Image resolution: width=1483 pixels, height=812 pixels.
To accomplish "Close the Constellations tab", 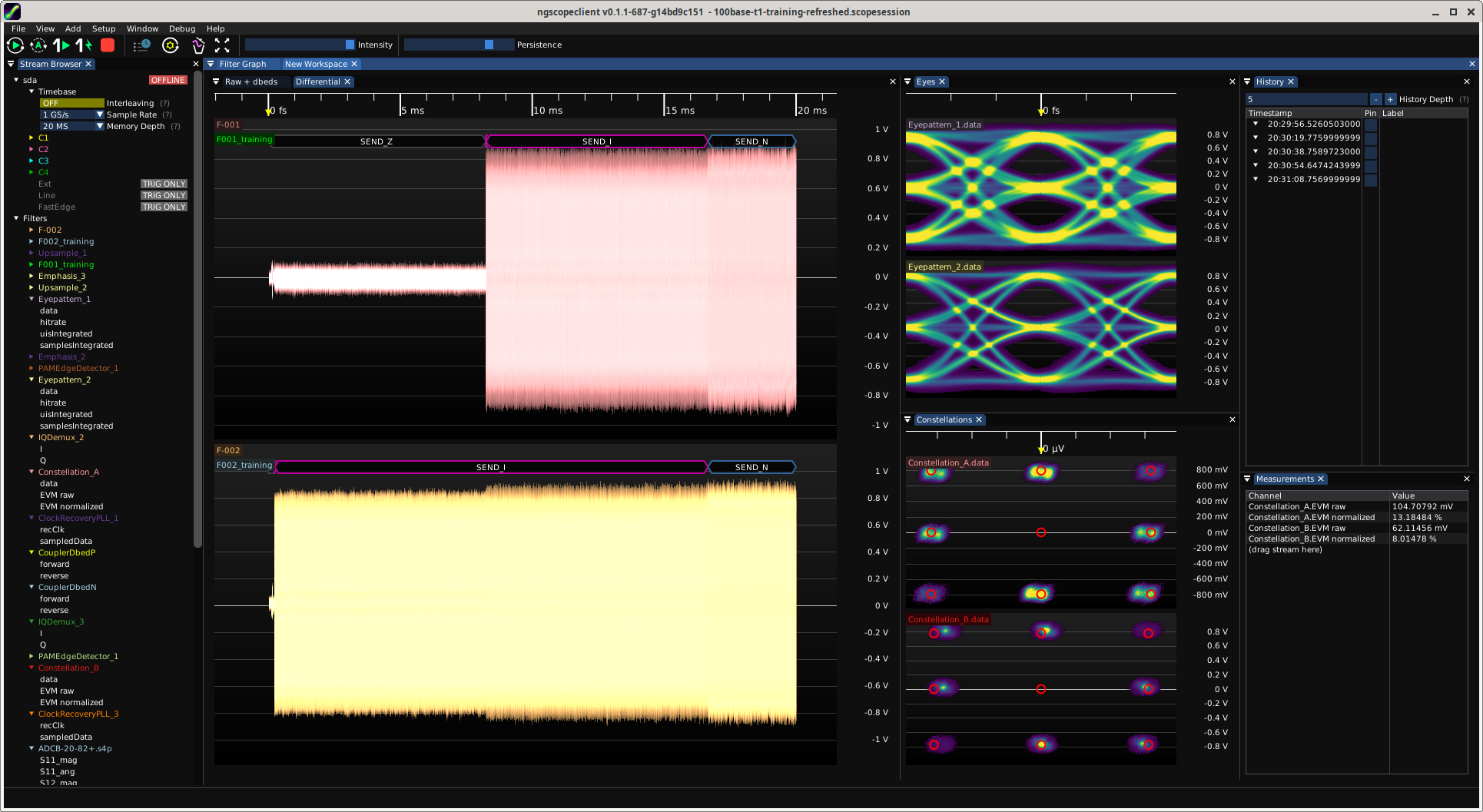I will 979,419.
